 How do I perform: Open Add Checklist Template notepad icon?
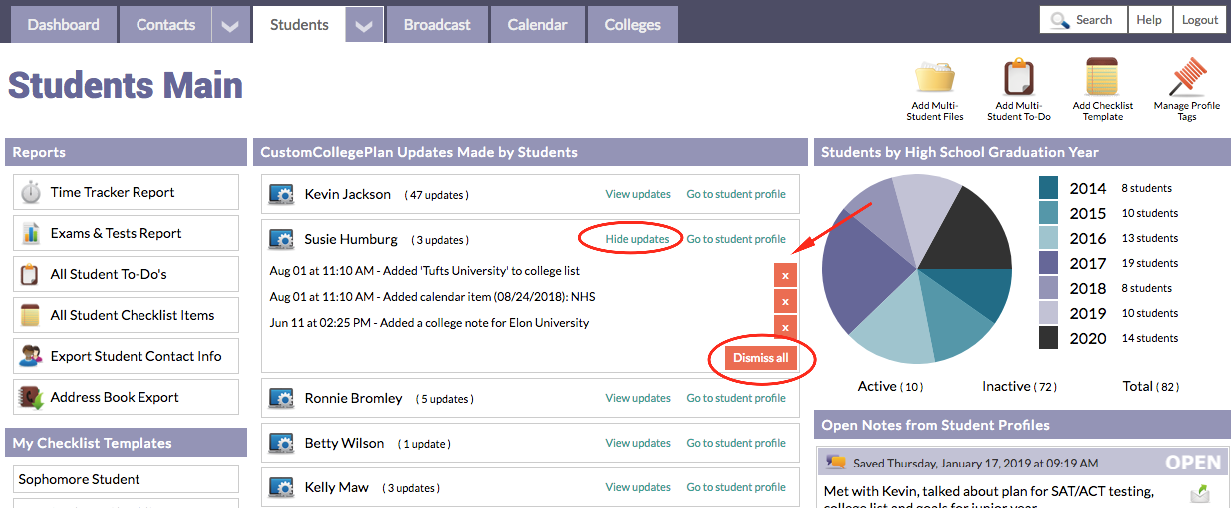point(1102,78)
